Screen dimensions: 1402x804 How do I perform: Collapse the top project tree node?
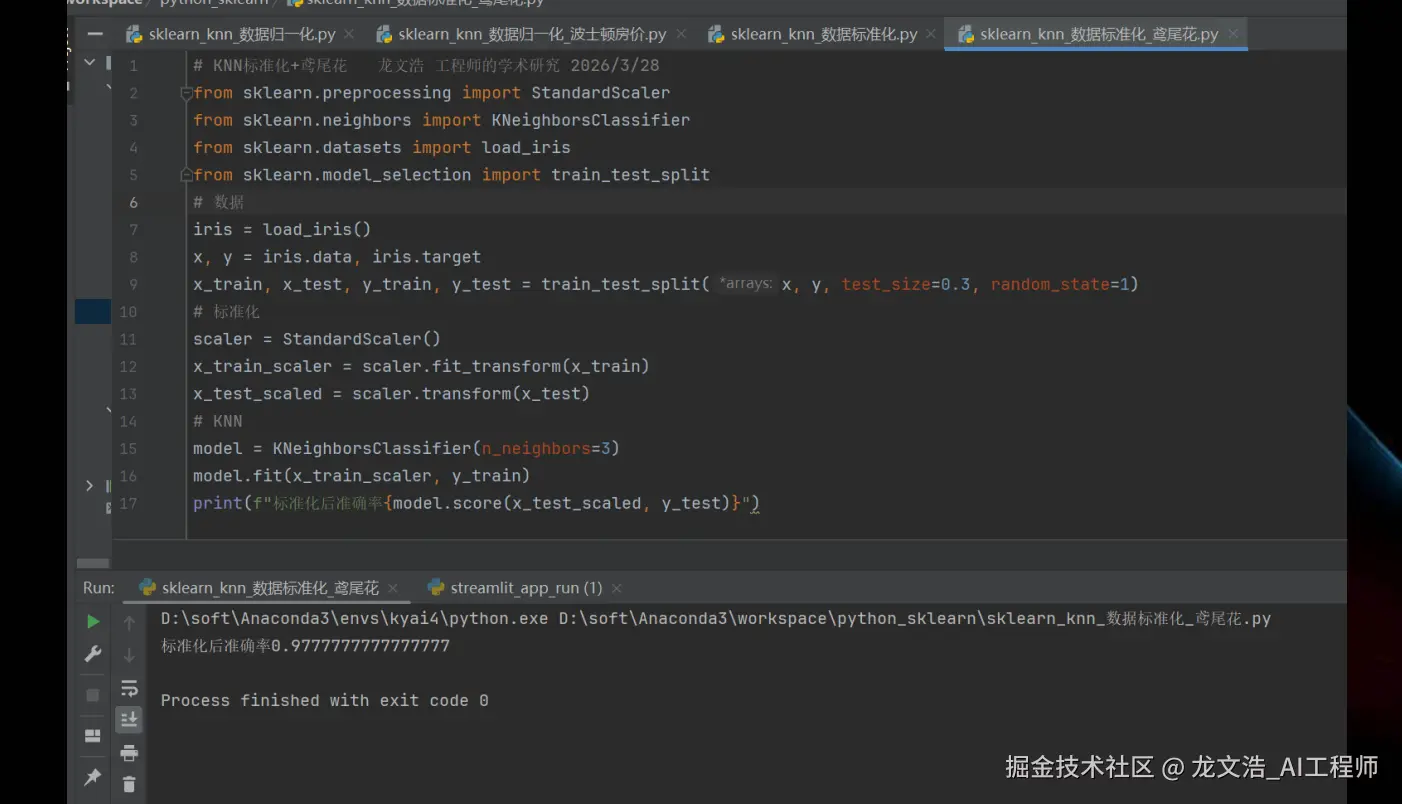[x=89, y=62]
